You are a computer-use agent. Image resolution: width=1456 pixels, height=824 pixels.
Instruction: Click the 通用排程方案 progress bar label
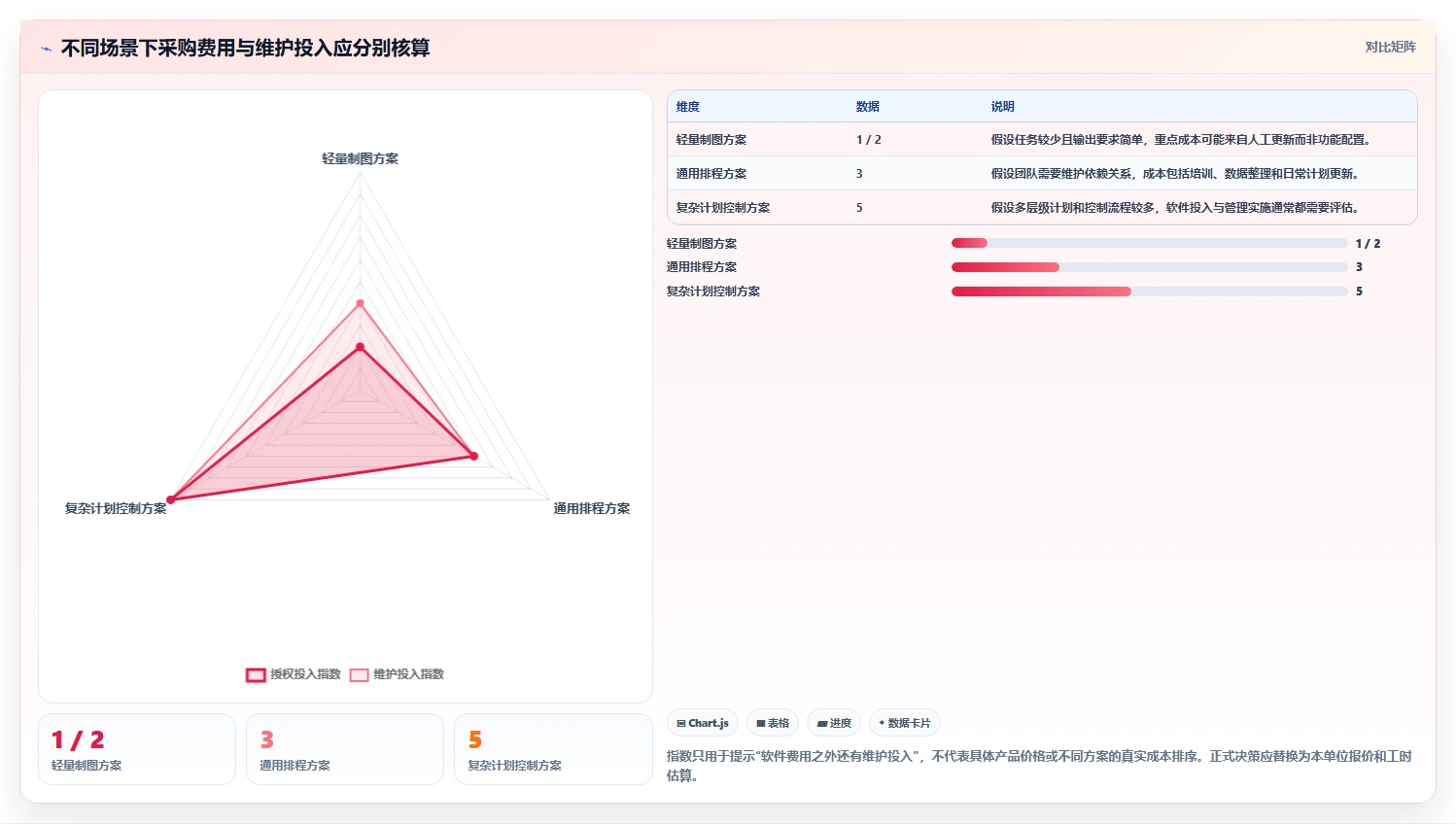[x=702, y=267]
